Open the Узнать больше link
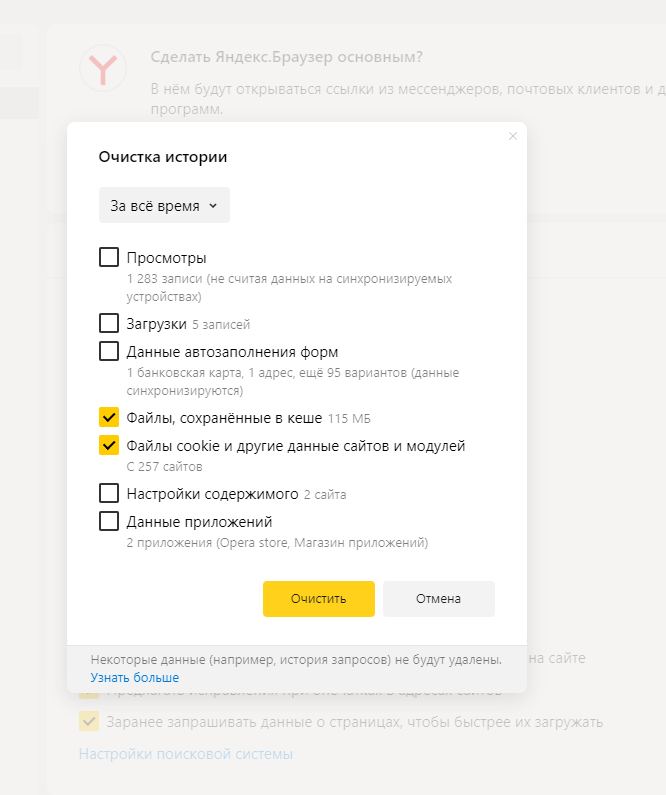The height and width of the screenshot is (795, 666). pyautogui.click(x=135, y=677)
